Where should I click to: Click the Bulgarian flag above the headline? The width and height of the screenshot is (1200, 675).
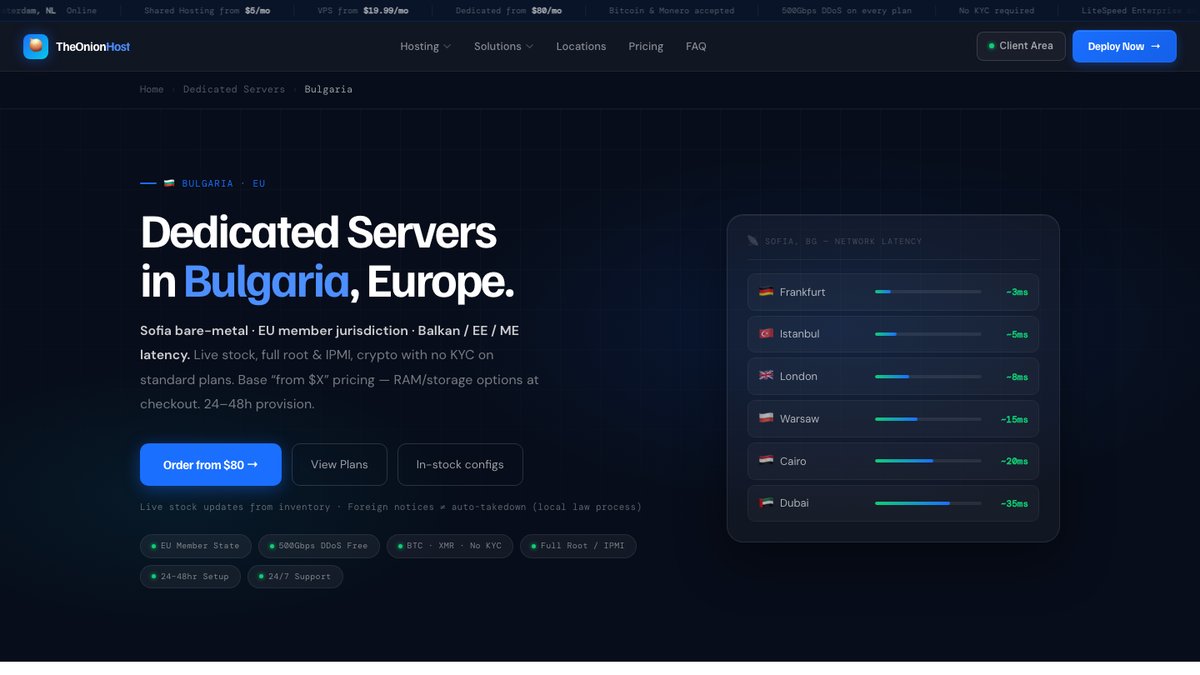point(169,184)
